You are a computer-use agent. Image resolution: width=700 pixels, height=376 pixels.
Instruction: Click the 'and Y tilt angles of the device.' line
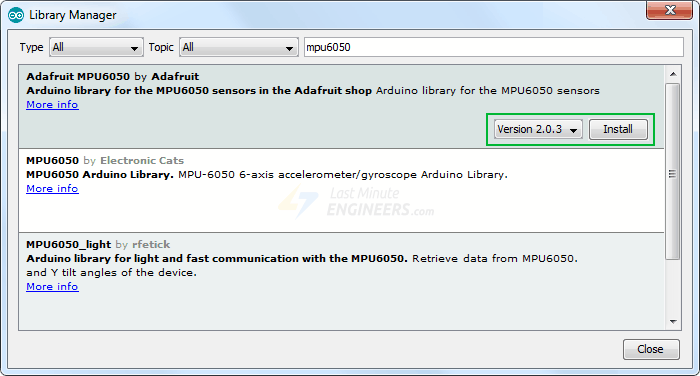[112, 272]
